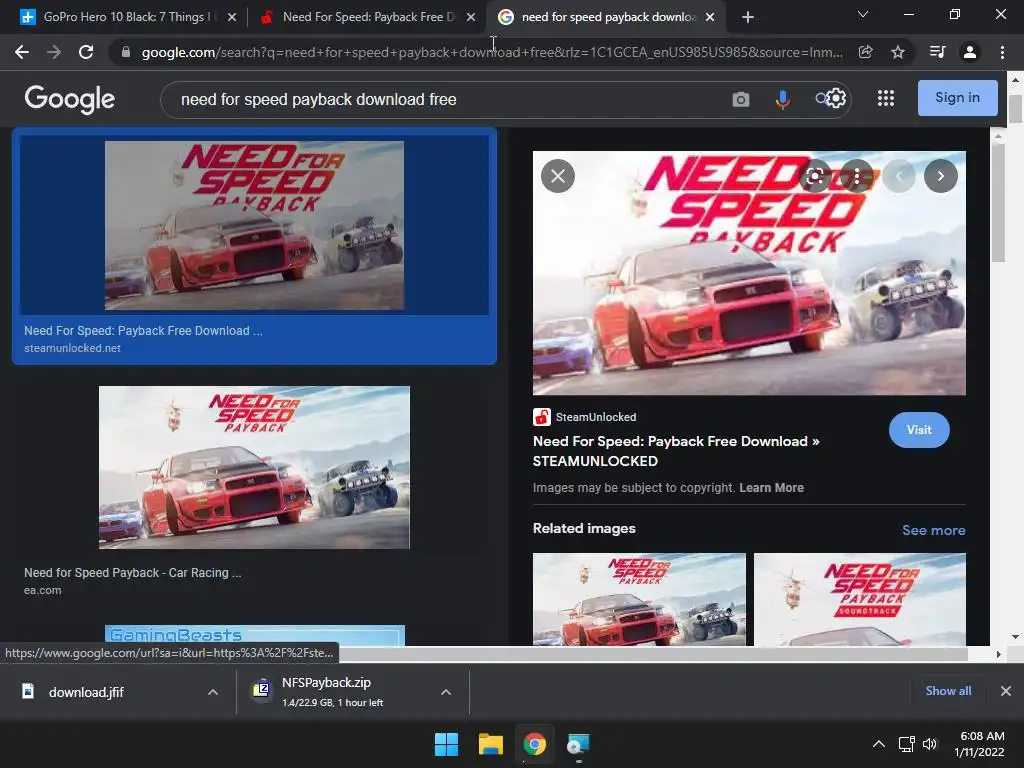Visit the SteamUnlocked page
This screenshot has height=768, width=1024.
coord(919,430)
